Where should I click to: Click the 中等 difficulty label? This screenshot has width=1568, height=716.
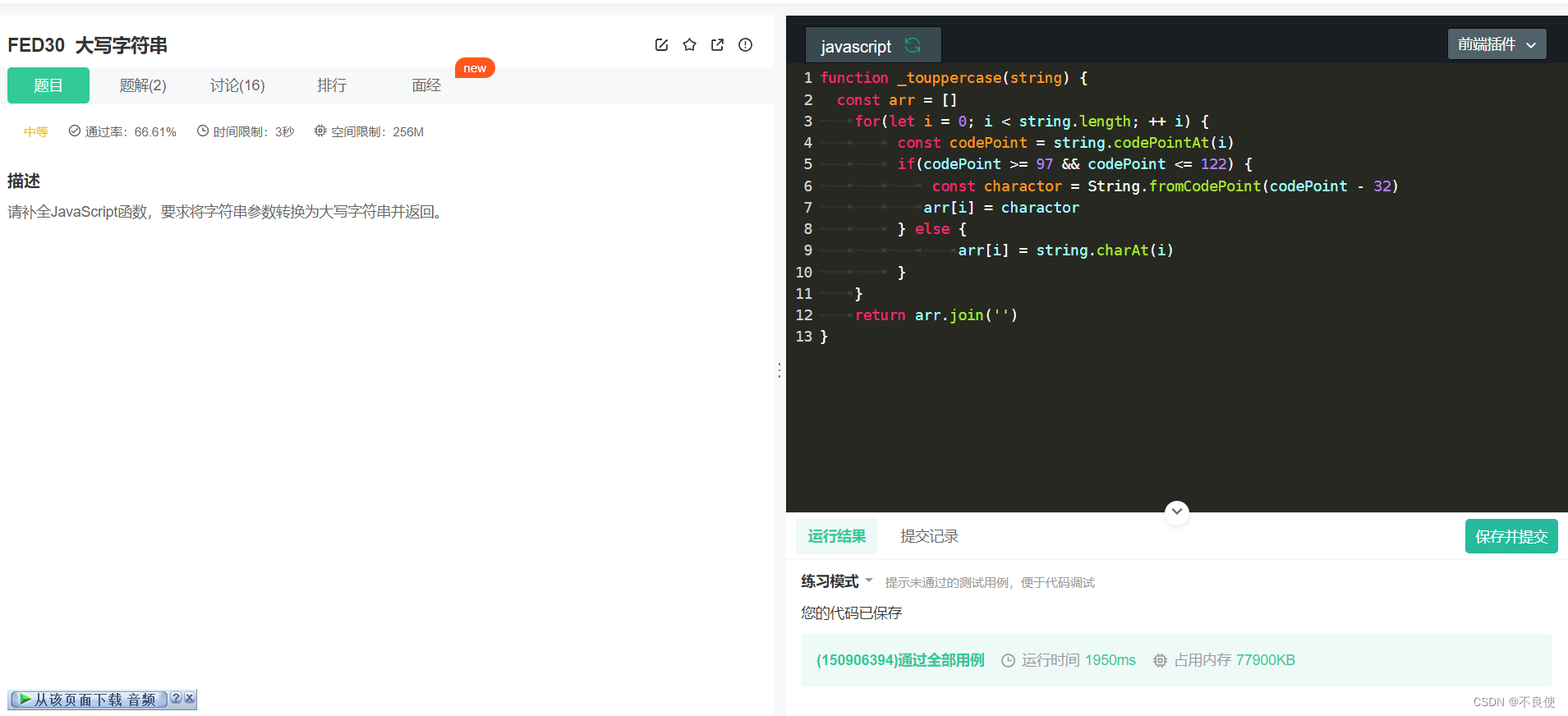[x=36, y=131]
